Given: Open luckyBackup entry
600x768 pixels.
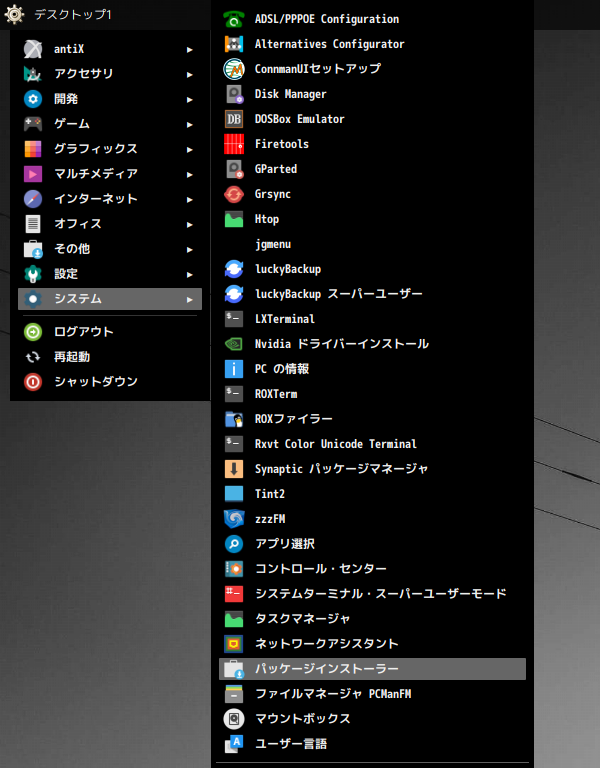Looking at the screenshot, I should [372, 269].
